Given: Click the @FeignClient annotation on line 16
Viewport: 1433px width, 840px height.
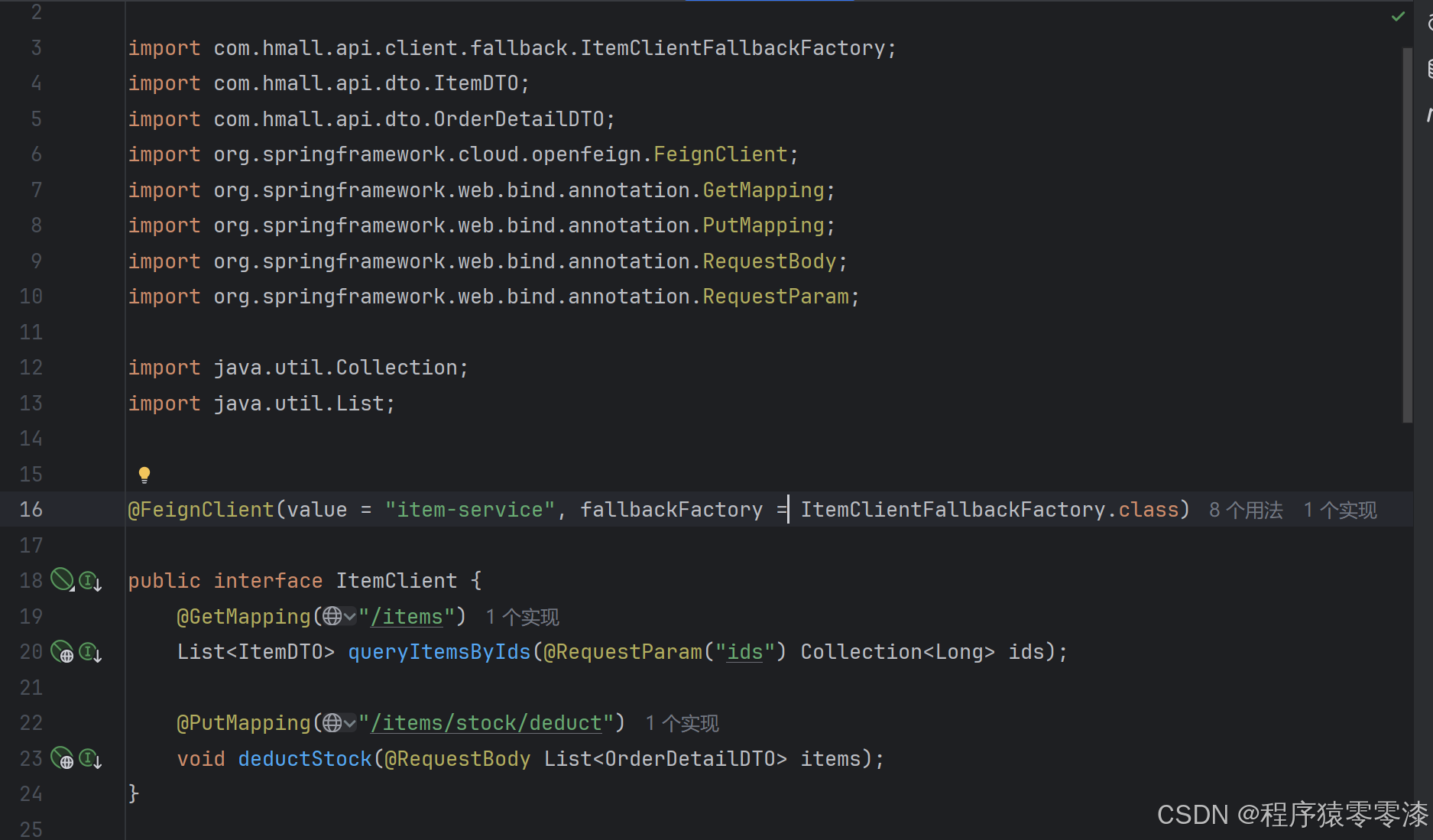Looking at the screenshot, I should (201, 510).
